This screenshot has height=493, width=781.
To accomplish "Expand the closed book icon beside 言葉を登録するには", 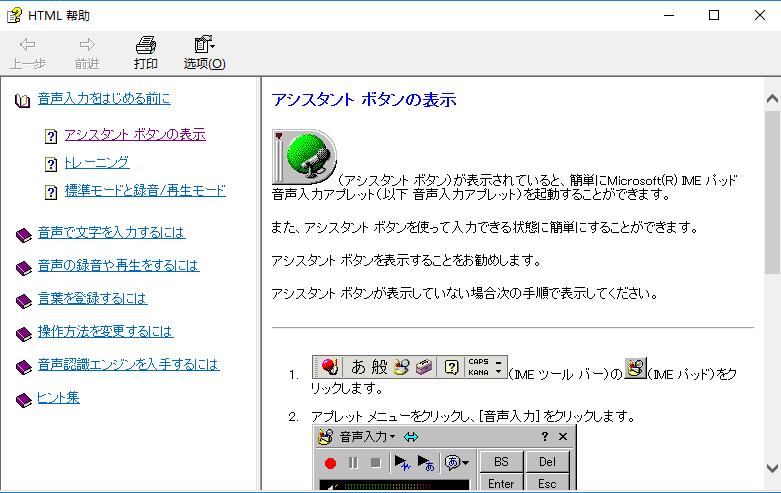I will (23, 301).
